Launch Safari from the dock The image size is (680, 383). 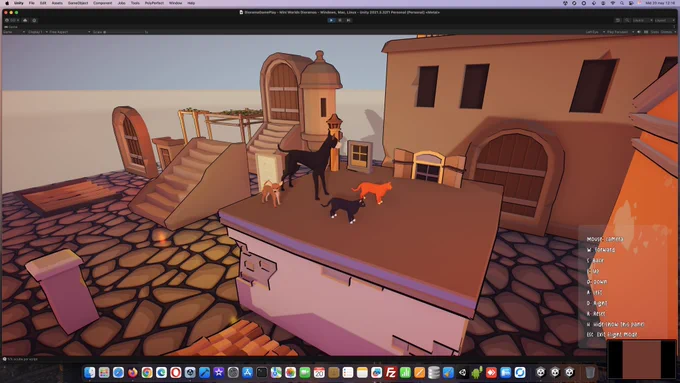pyautogui.click(x=118, y=372)
